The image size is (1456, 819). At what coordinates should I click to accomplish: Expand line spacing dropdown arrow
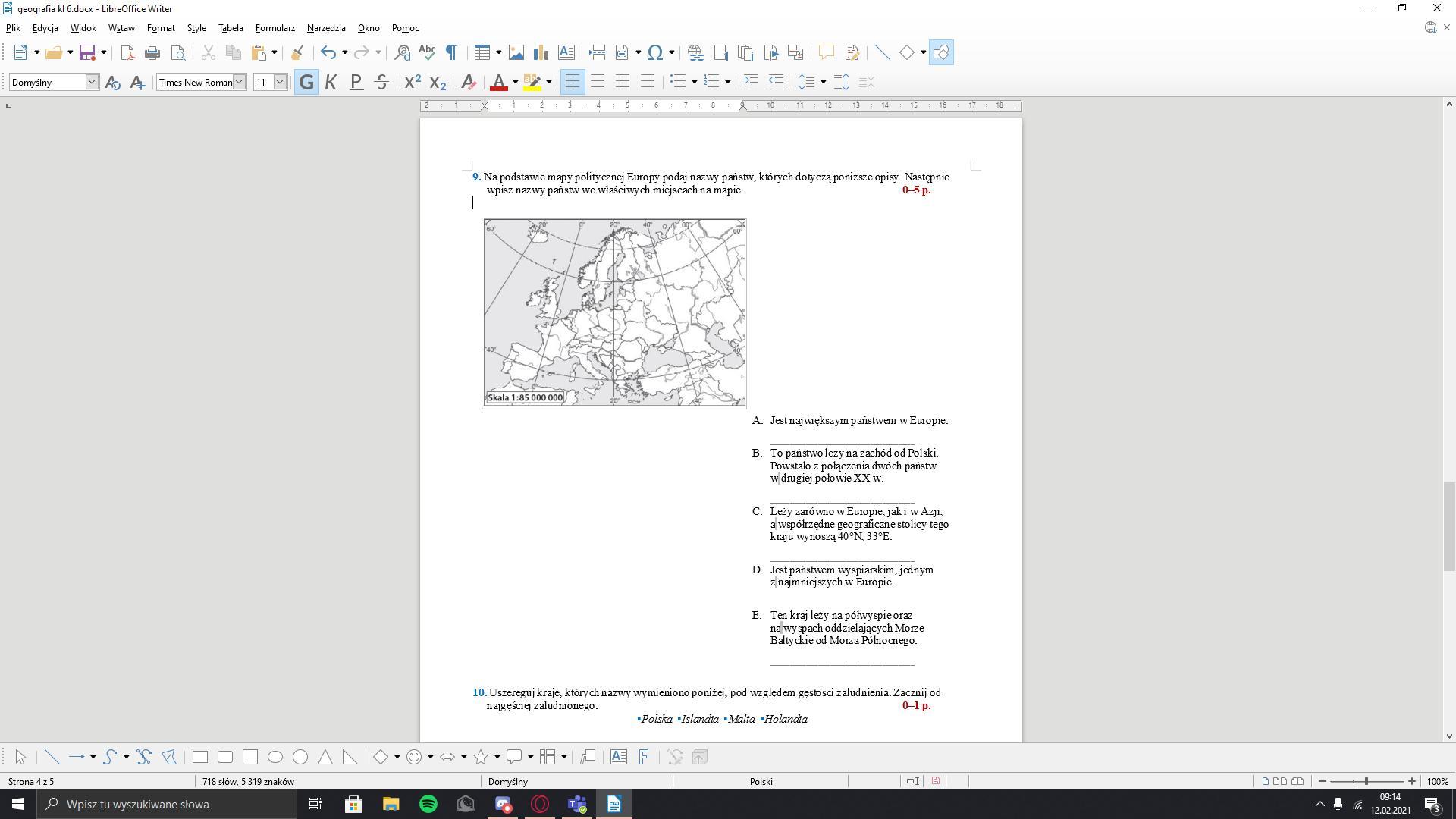[824, 82]
